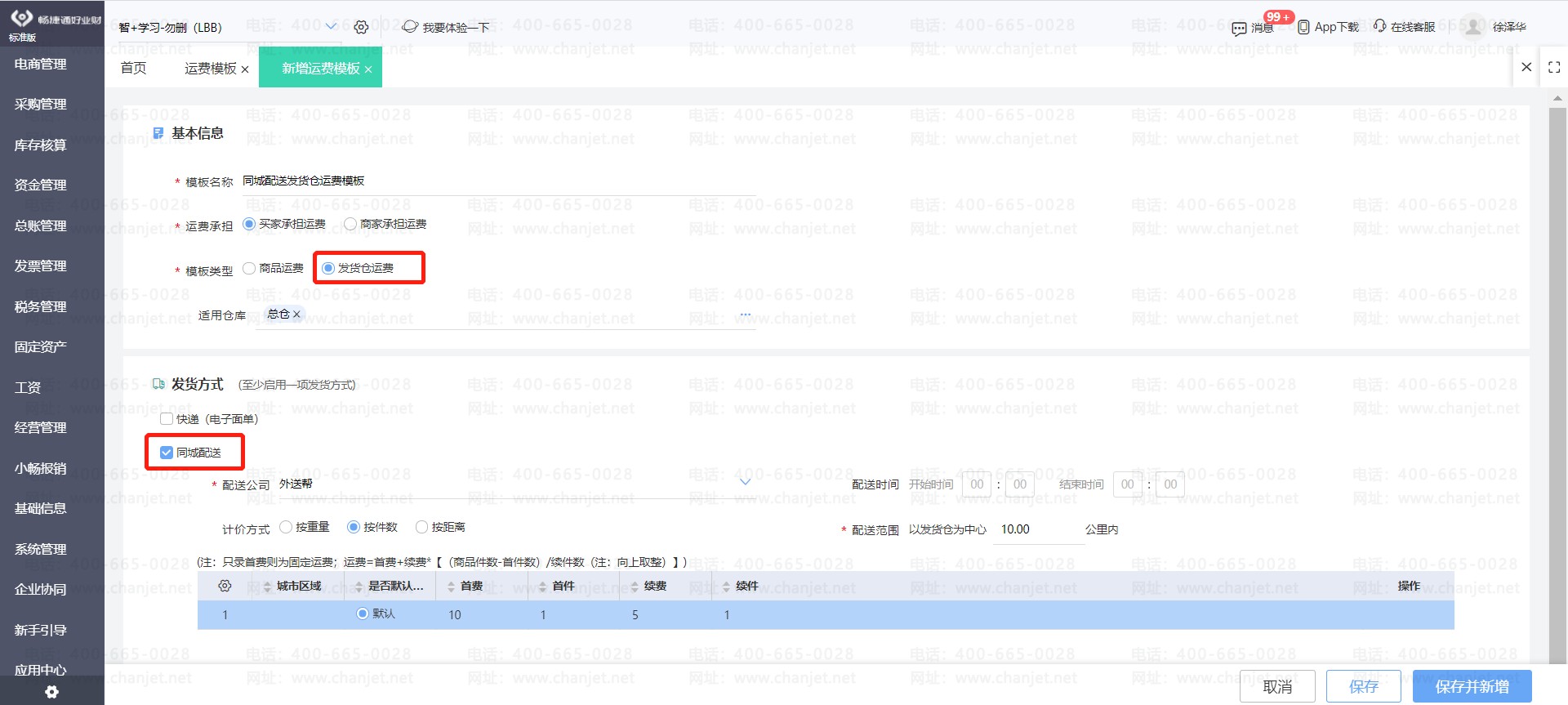Open table column settings gear icon
Image resolution: width=1568 pixels, height=705 pixels.
tap(225, 586)
